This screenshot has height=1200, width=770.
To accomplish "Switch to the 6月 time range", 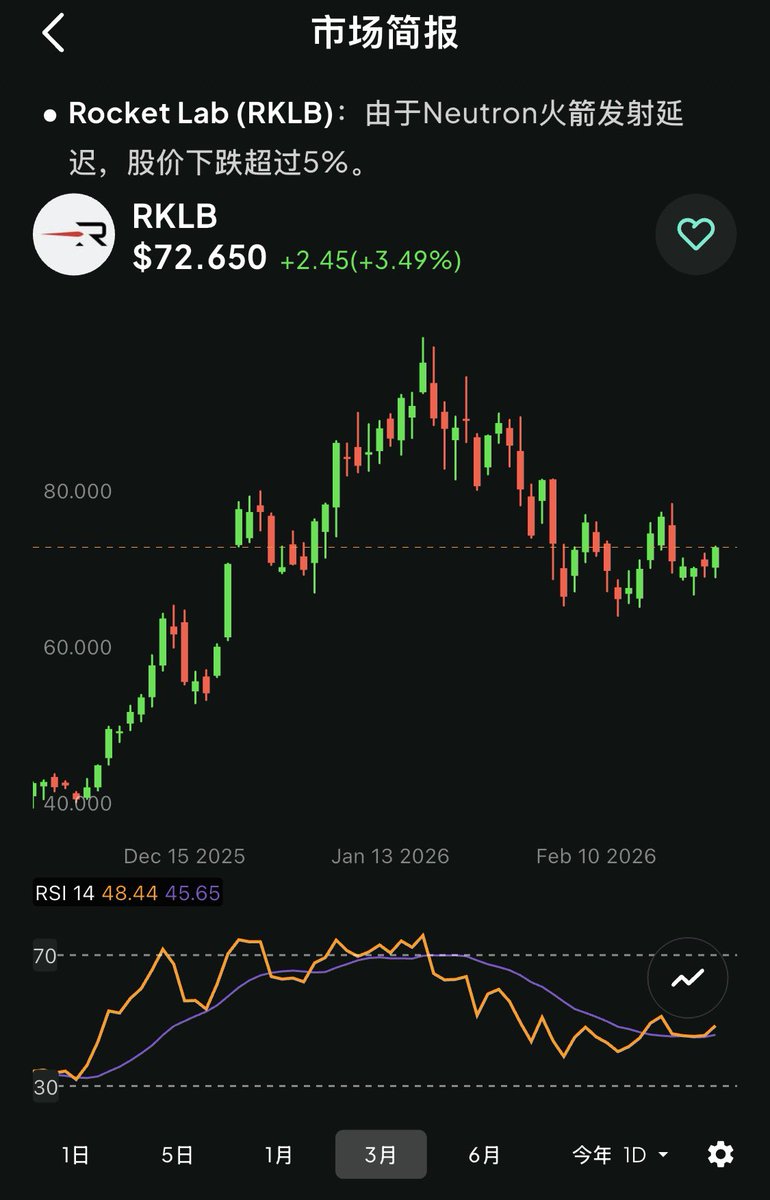I will coord(484,1155).
